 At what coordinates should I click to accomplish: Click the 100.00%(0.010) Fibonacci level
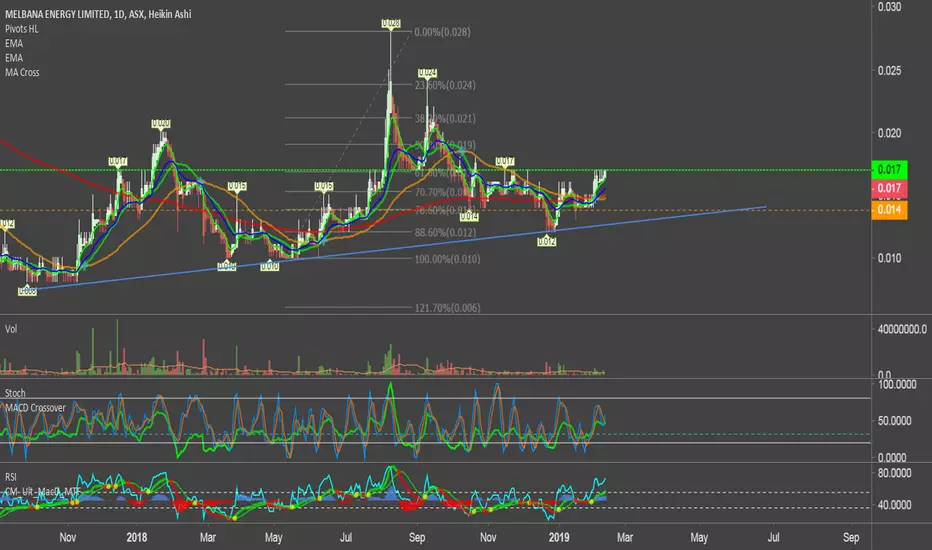(x=447, y=259)
